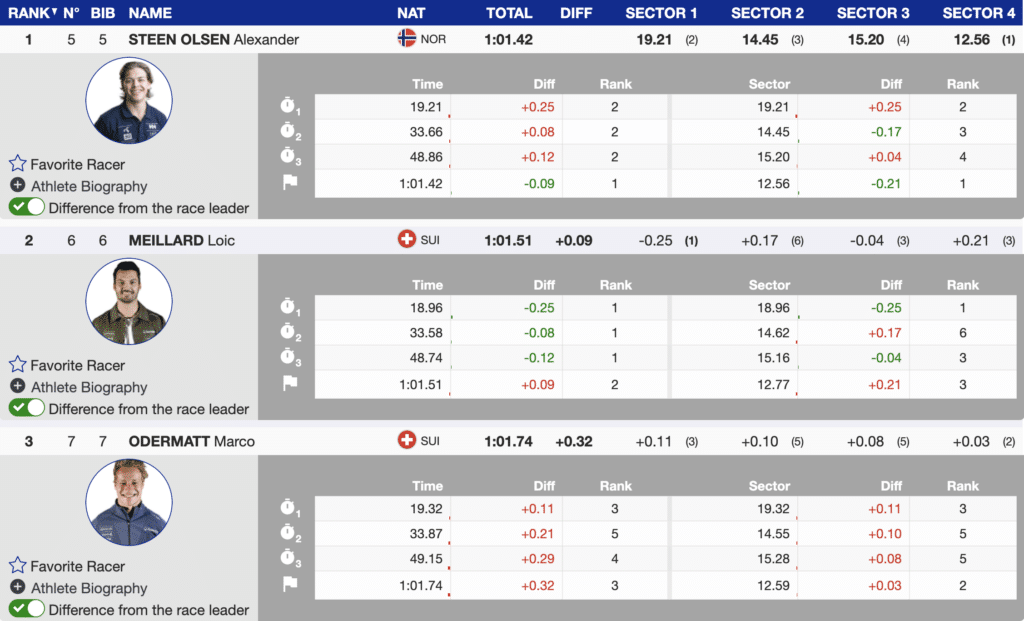Click Meillard's Swiss flag icon

pyautogui.click(x=407, y=240)
